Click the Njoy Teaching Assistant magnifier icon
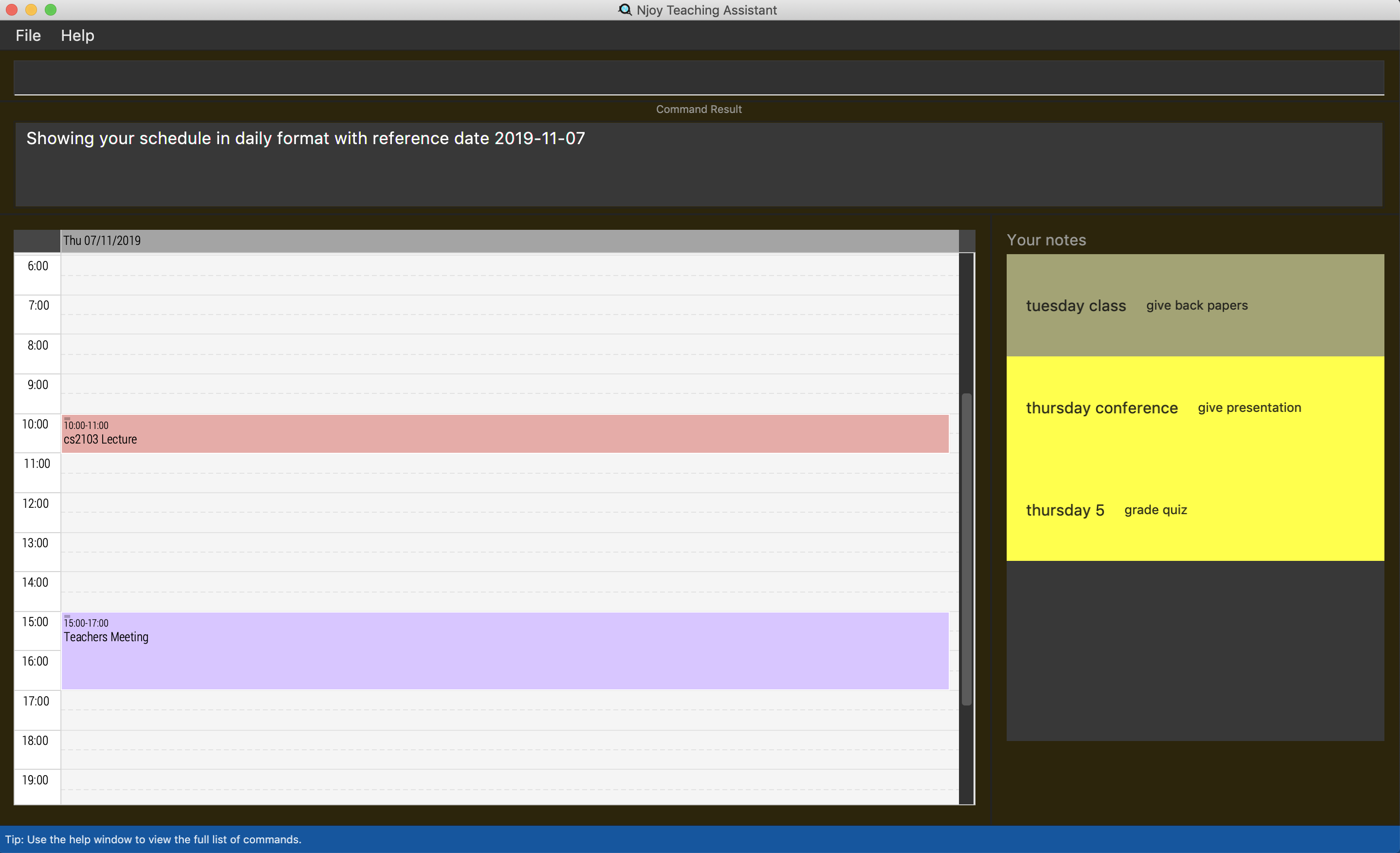This screenshot has width=1400, height=853. click(x=625, y=10)
